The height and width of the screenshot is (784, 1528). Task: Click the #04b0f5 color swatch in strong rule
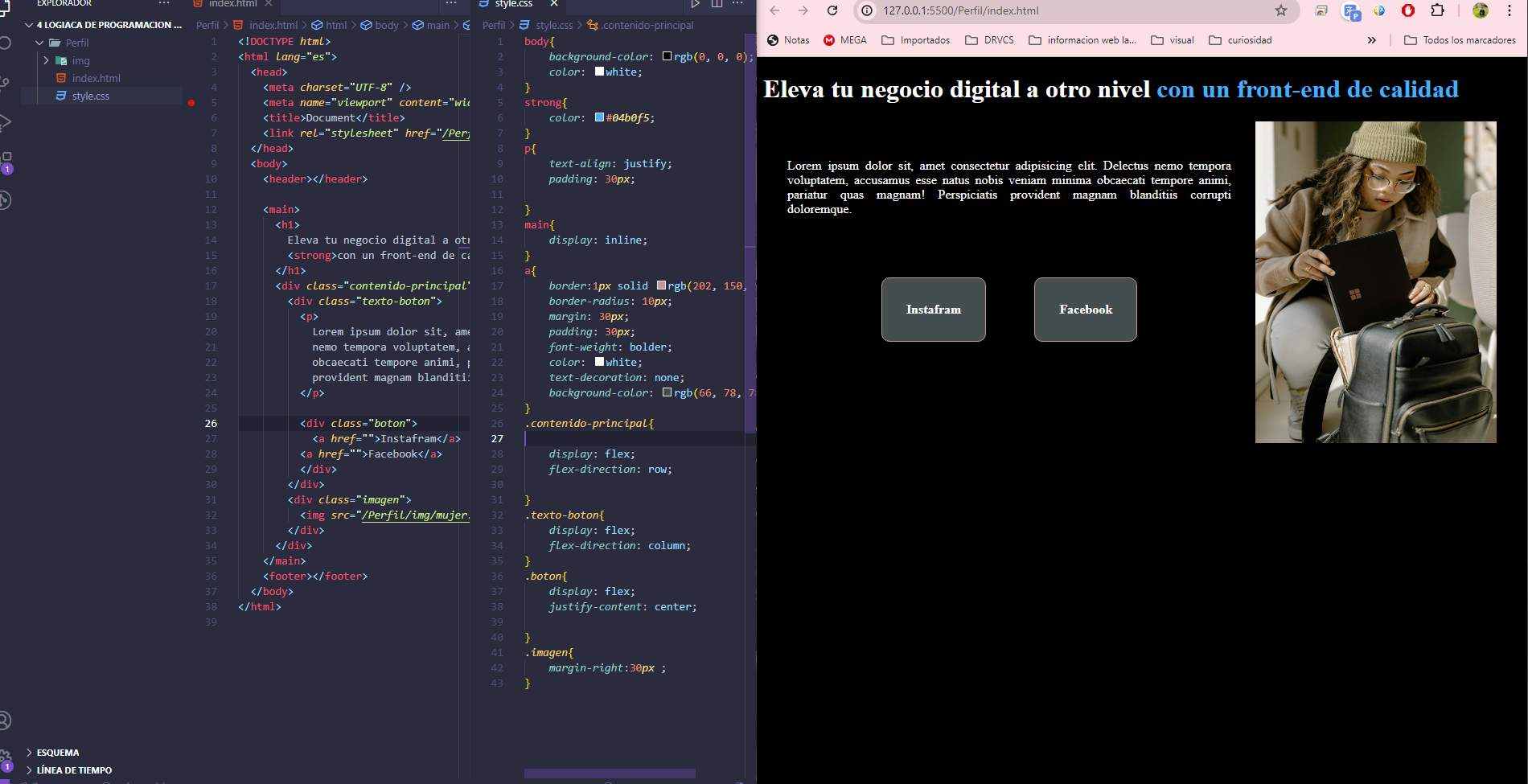(x=599, y=117)
